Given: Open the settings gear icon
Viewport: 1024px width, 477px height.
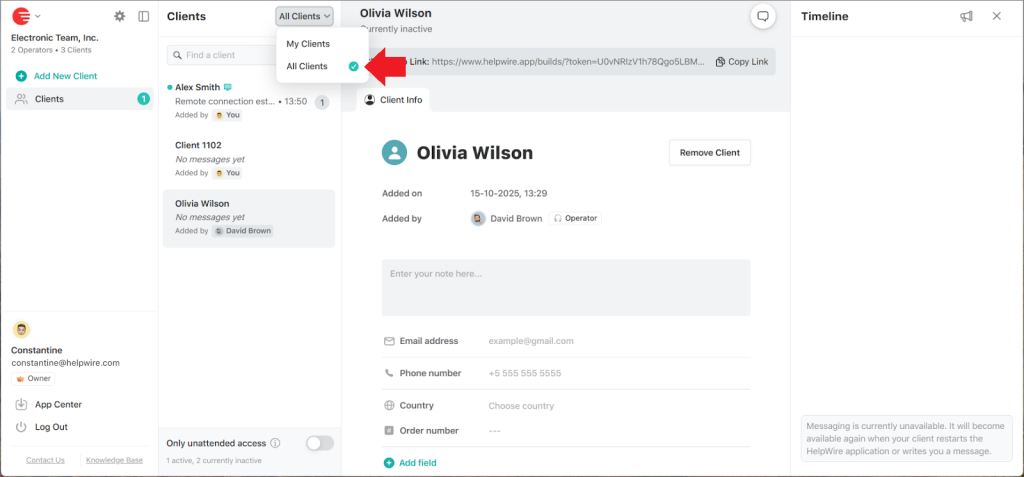Looking at the screenshot, I should pyautogui.click(x=120, y=16).
